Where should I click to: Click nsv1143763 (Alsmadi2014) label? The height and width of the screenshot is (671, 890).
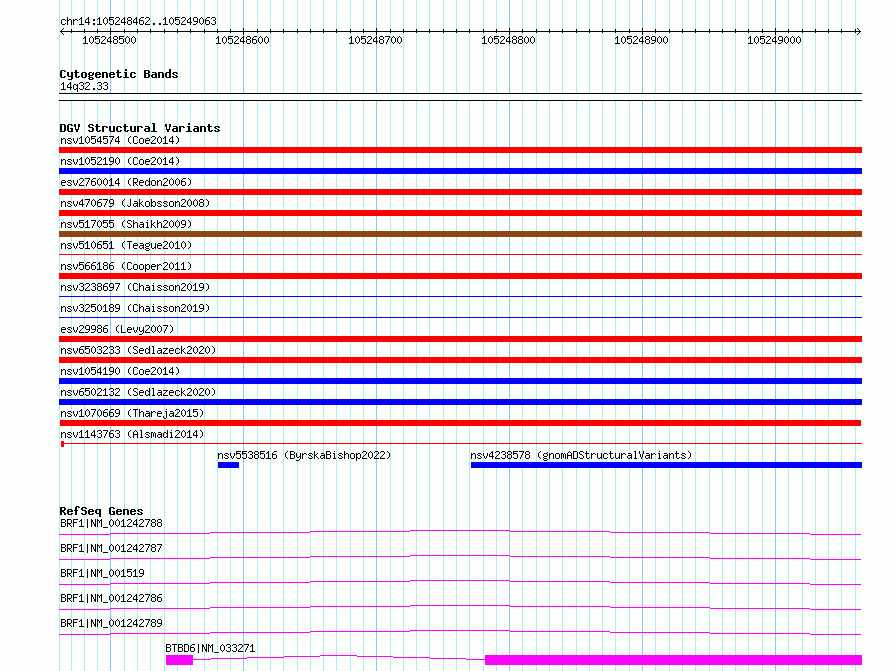[132, 434]
